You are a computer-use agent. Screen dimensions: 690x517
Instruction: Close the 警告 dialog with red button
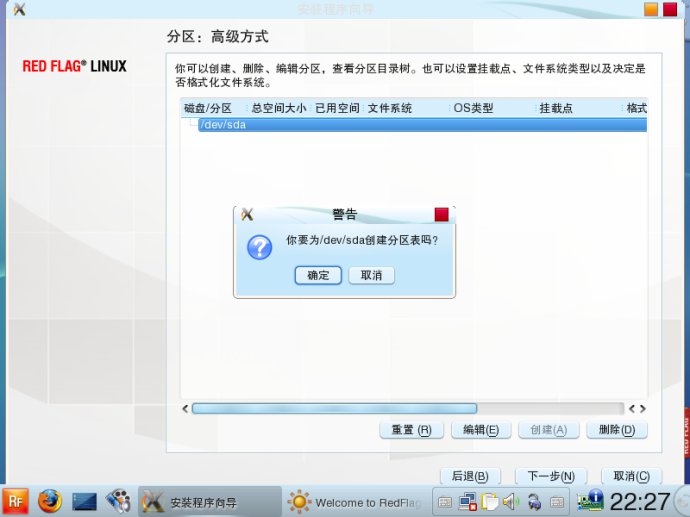(441, 214)
